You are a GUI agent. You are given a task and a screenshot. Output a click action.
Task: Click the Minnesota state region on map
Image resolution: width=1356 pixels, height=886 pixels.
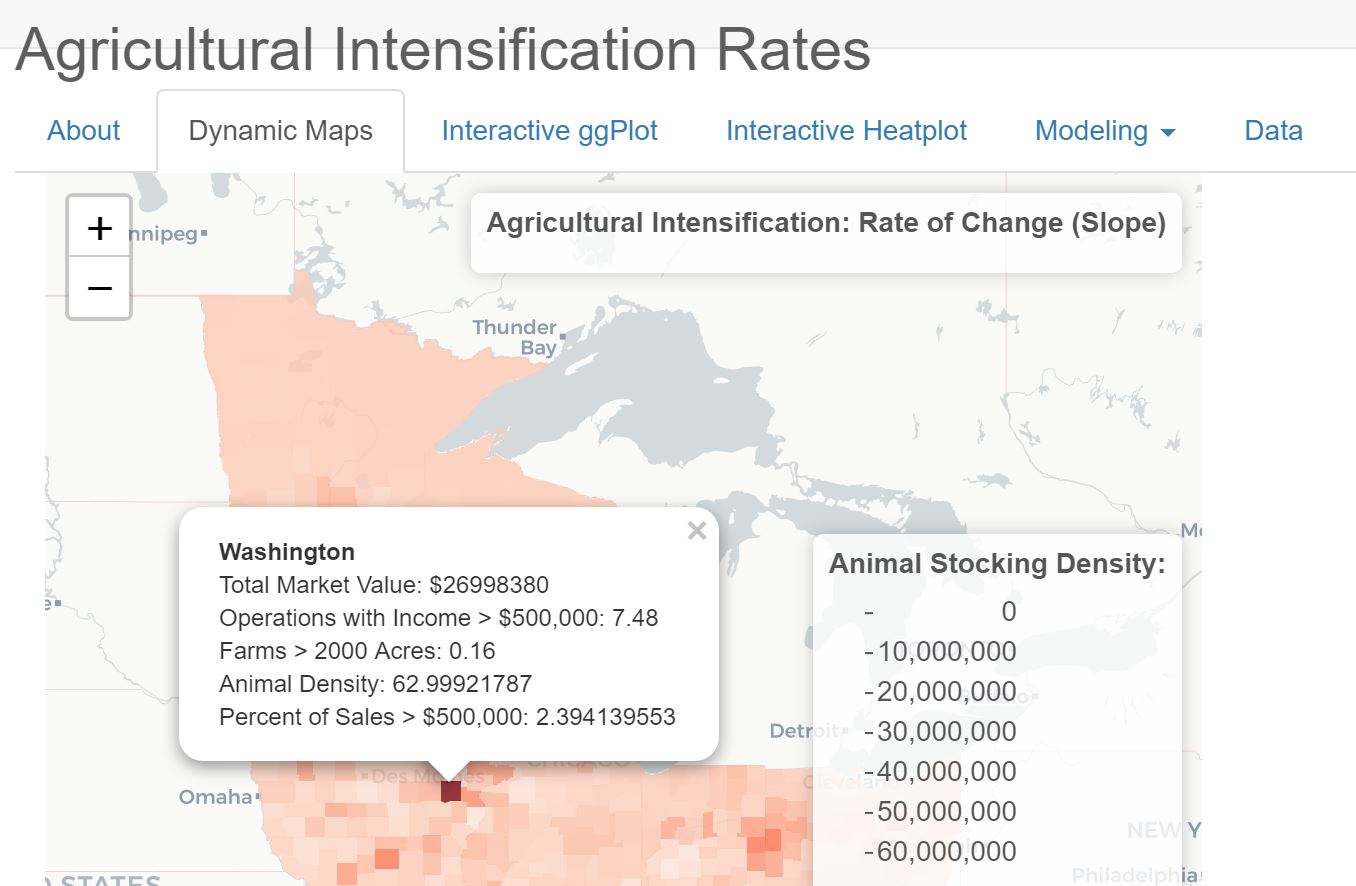300,400
